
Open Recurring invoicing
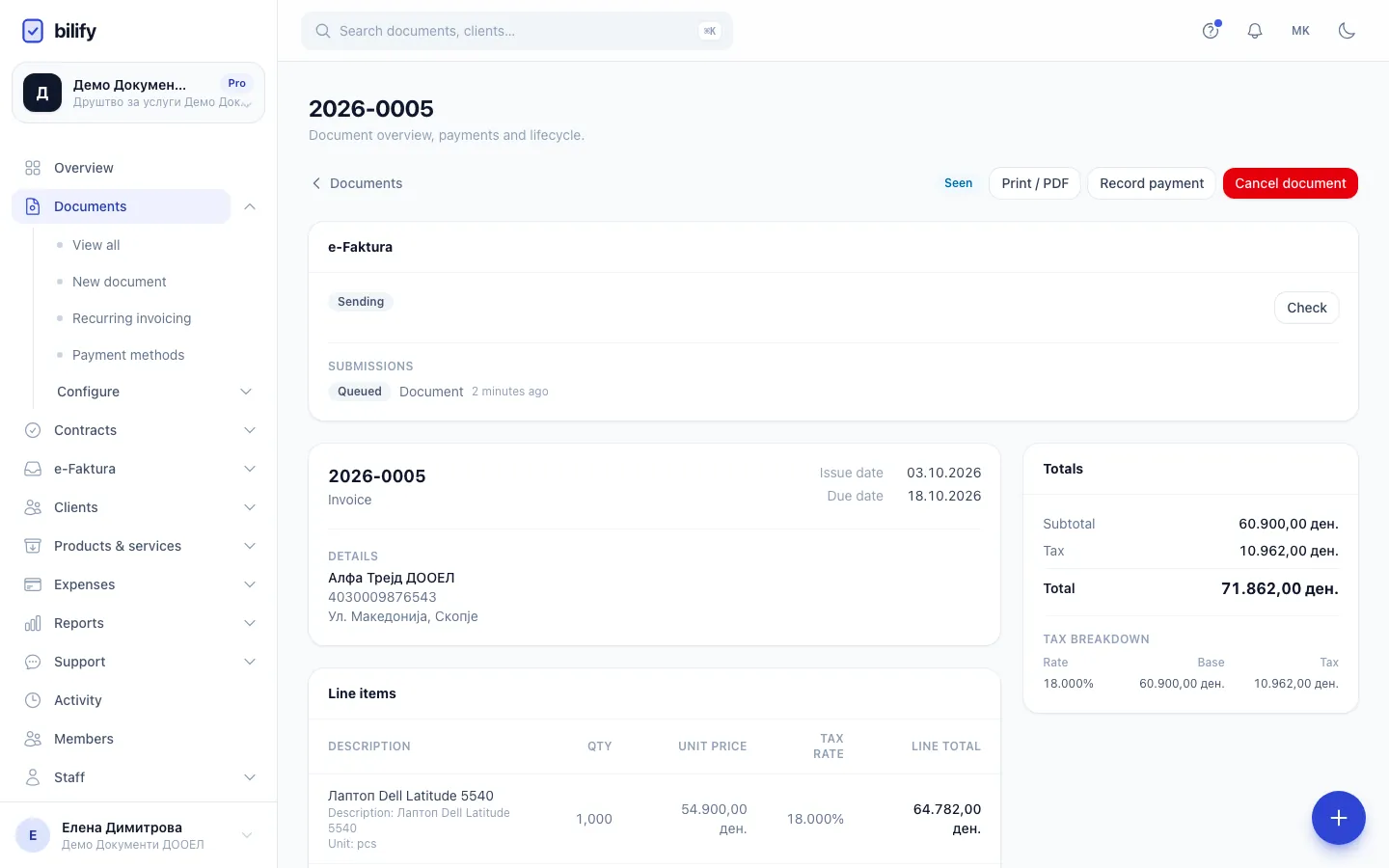tap(132, 318)
